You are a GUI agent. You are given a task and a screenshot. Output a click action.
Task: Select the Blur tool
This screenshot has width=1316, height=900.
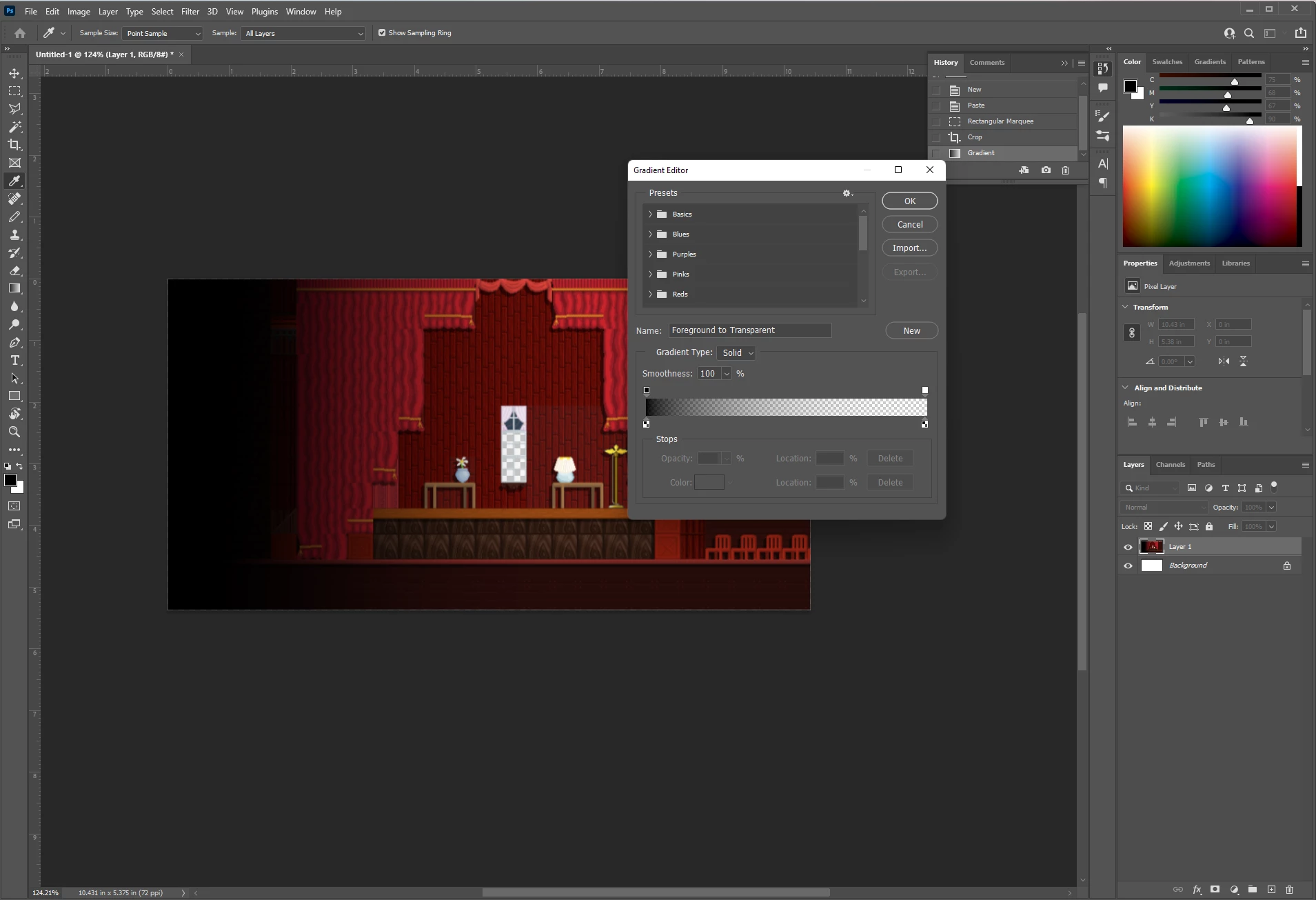pos(14,306)
